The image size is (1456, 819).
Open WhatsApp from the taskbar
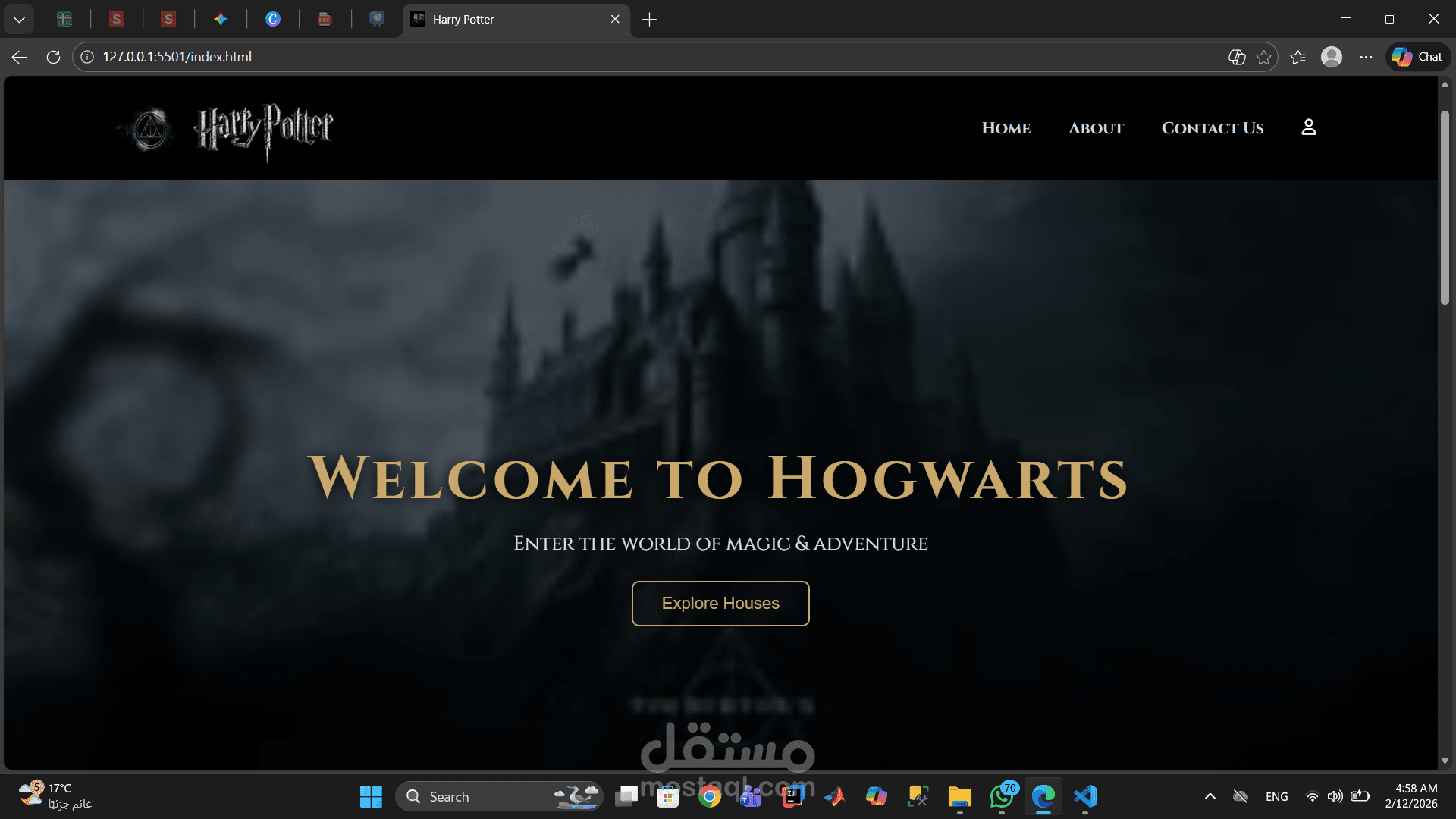tap(1001, 796)
